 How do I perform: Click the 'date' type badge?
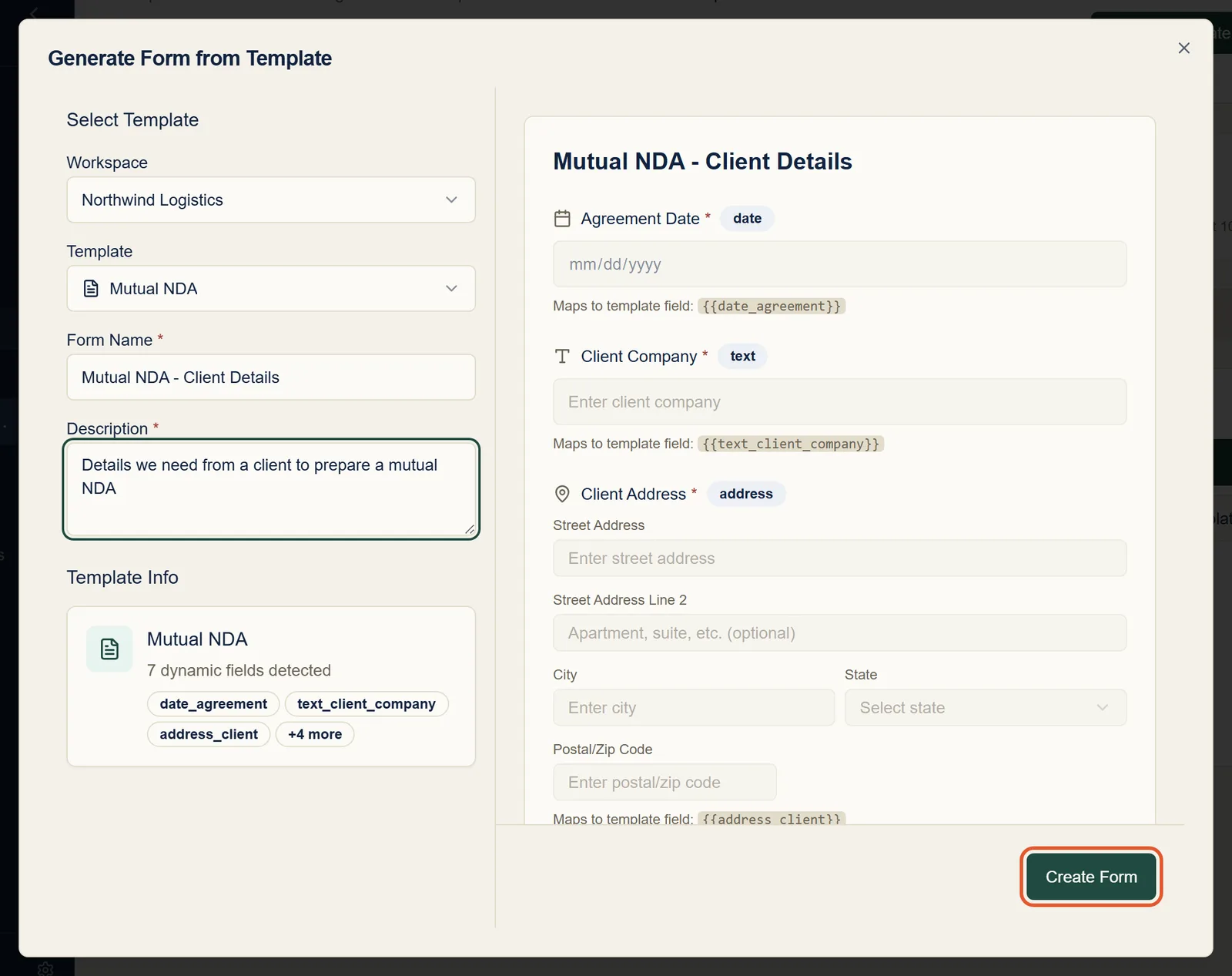(747, 219)
